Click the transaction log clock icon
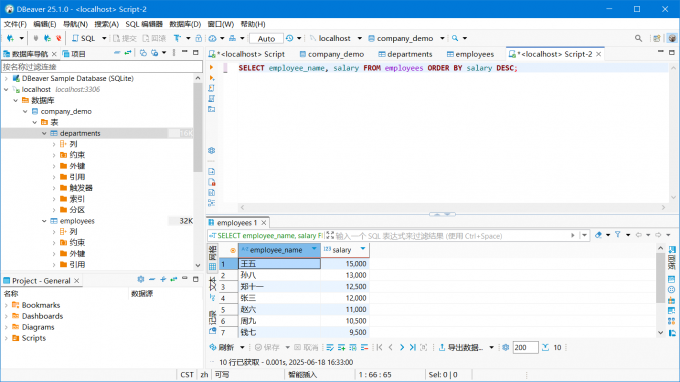 coord(289,38)
